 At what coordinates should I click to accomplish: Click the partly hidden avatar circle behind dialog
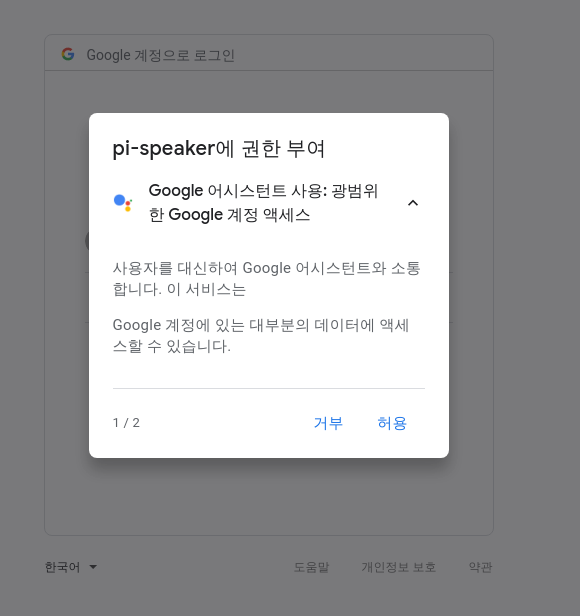87,240
